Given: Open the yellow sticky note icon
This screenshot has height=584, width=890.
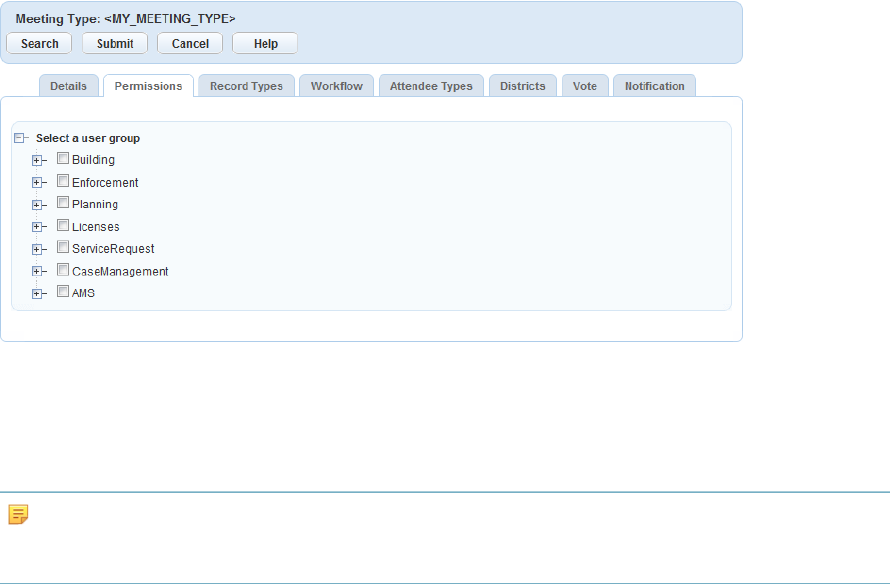Looking at the screenshot, I should (18, 514).
